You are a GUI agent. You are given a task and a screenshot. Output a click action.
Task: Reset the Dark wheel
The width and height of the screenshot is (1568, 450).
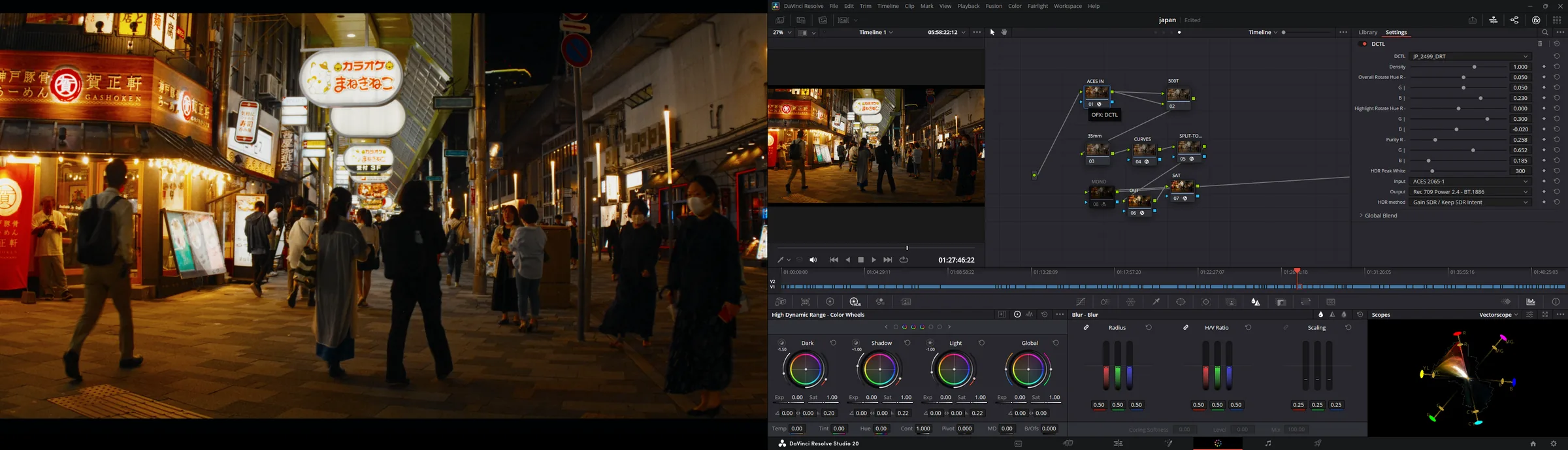click(833, 343)
